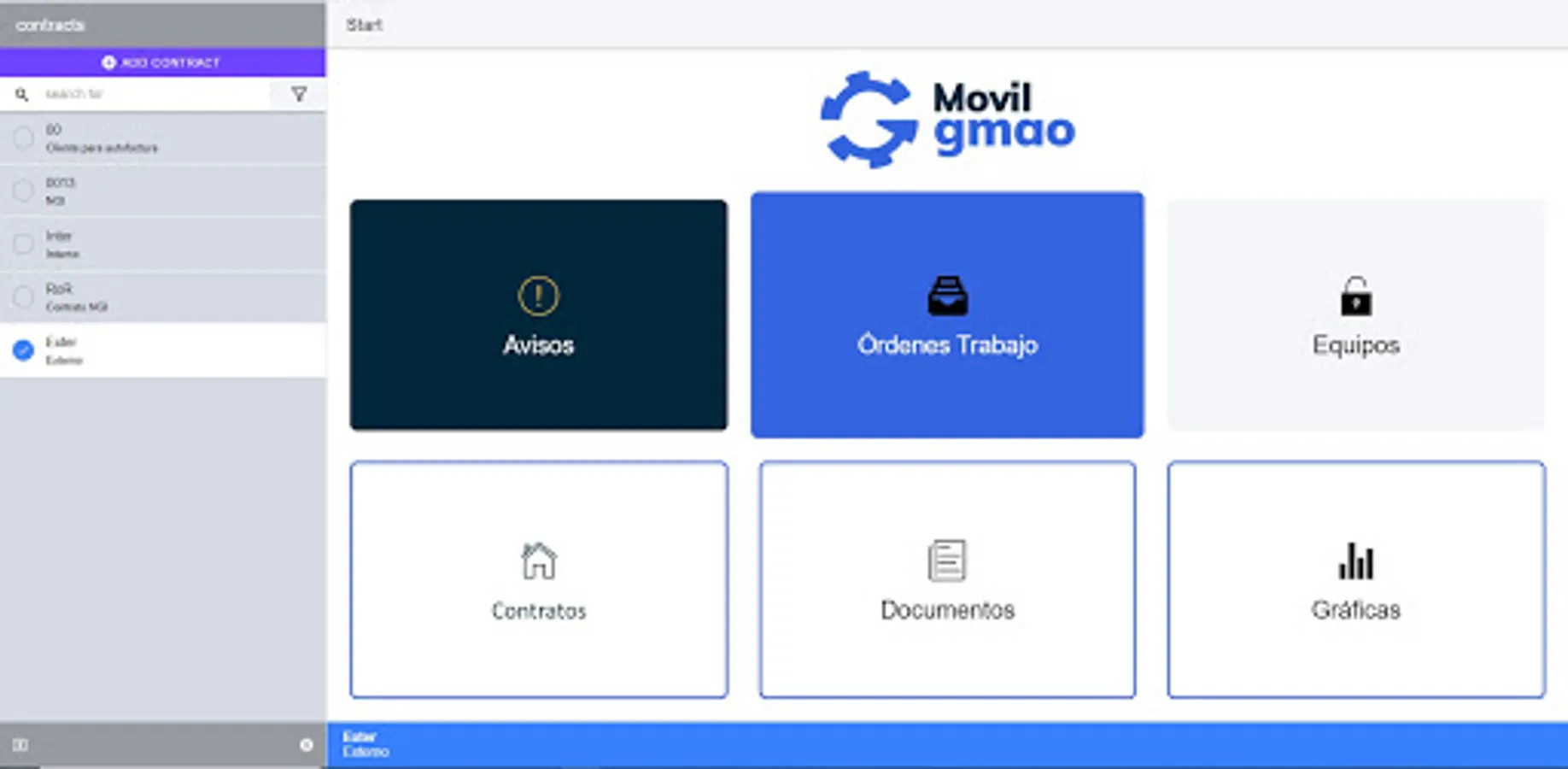
Task: Click the 0013 contract code
Action: [x=61, y=183]
